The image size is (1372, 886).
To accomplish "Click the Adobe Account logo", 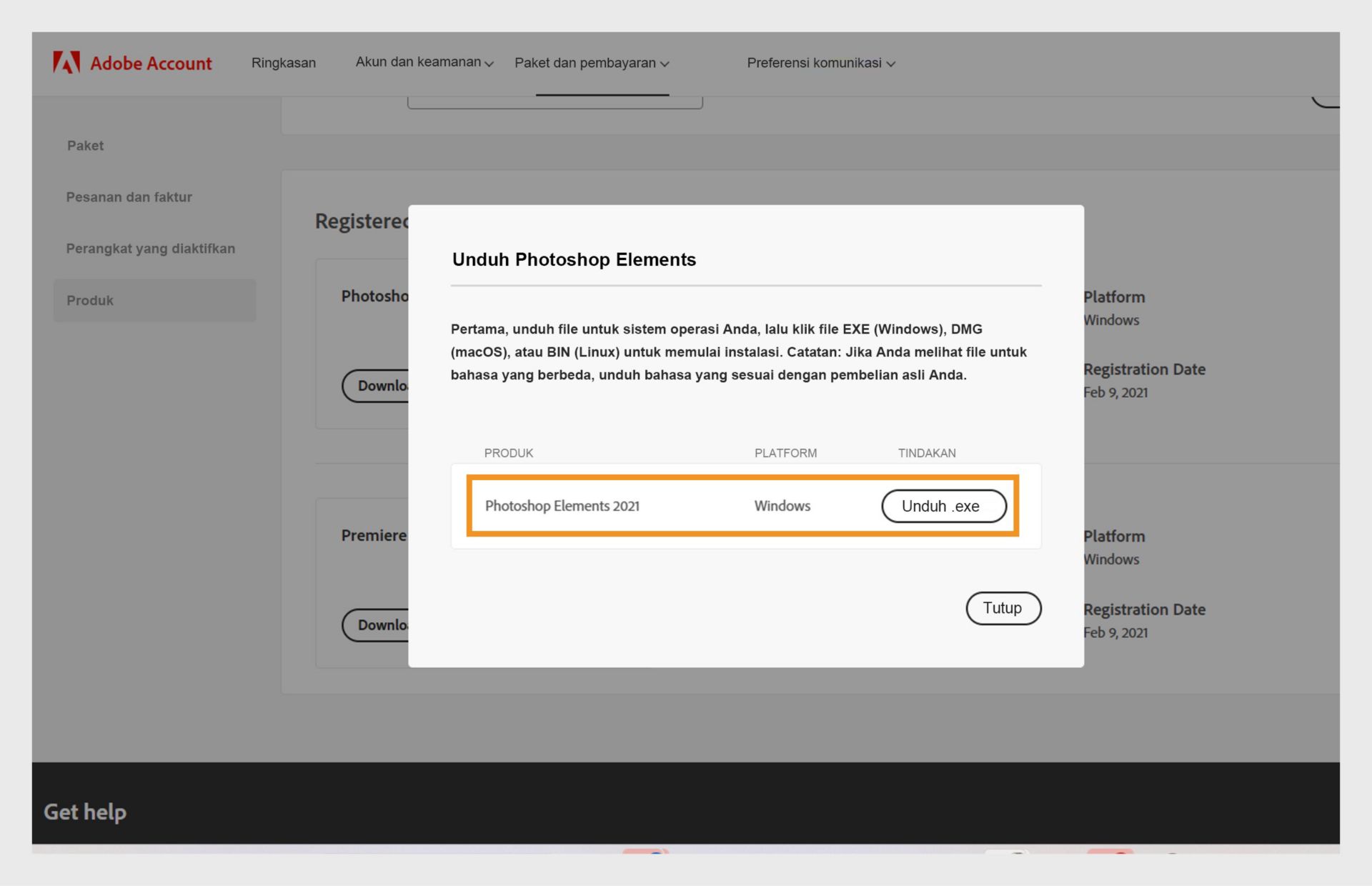I will (x=132, y=63).
